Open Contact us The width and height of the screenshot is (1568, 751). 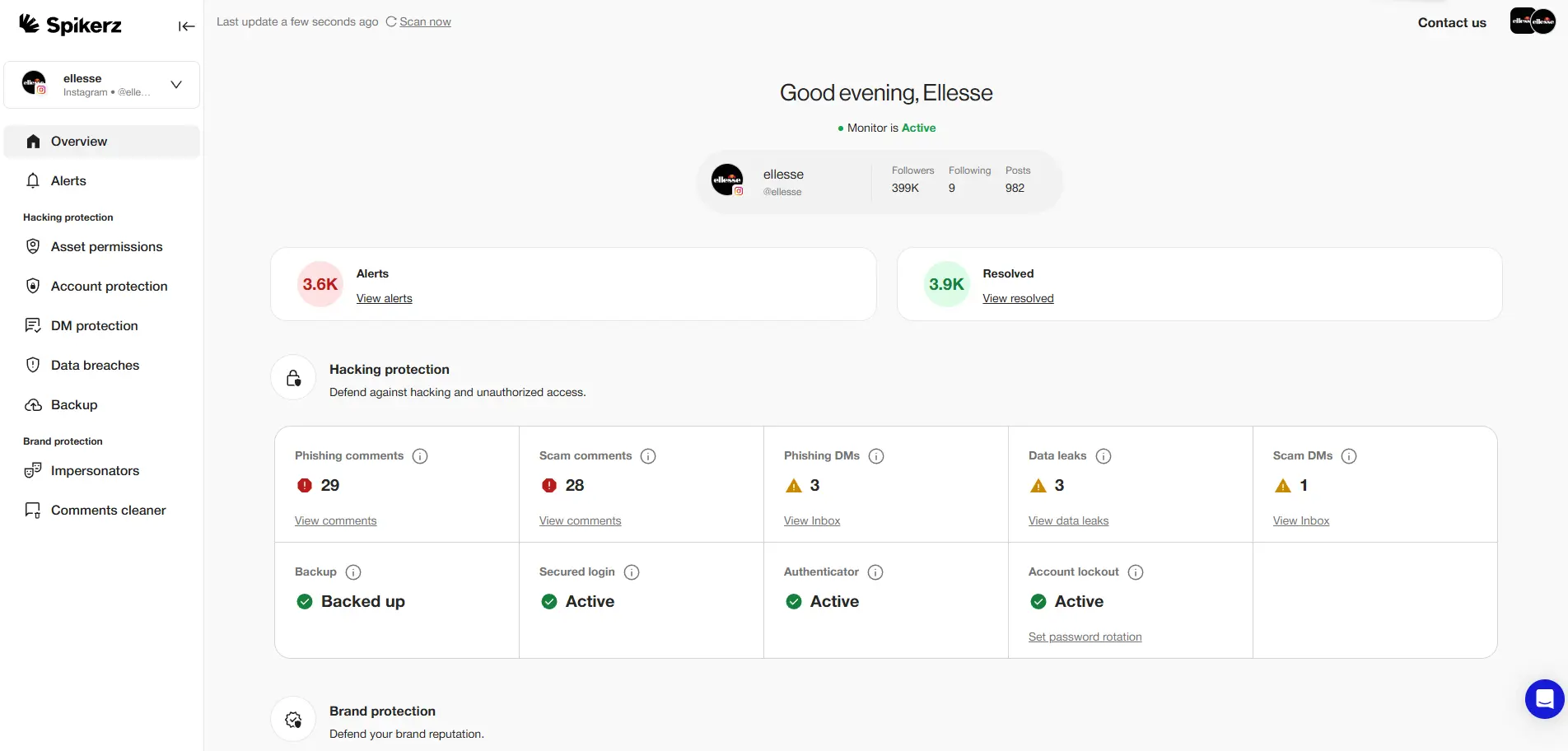pos(1452,22)
